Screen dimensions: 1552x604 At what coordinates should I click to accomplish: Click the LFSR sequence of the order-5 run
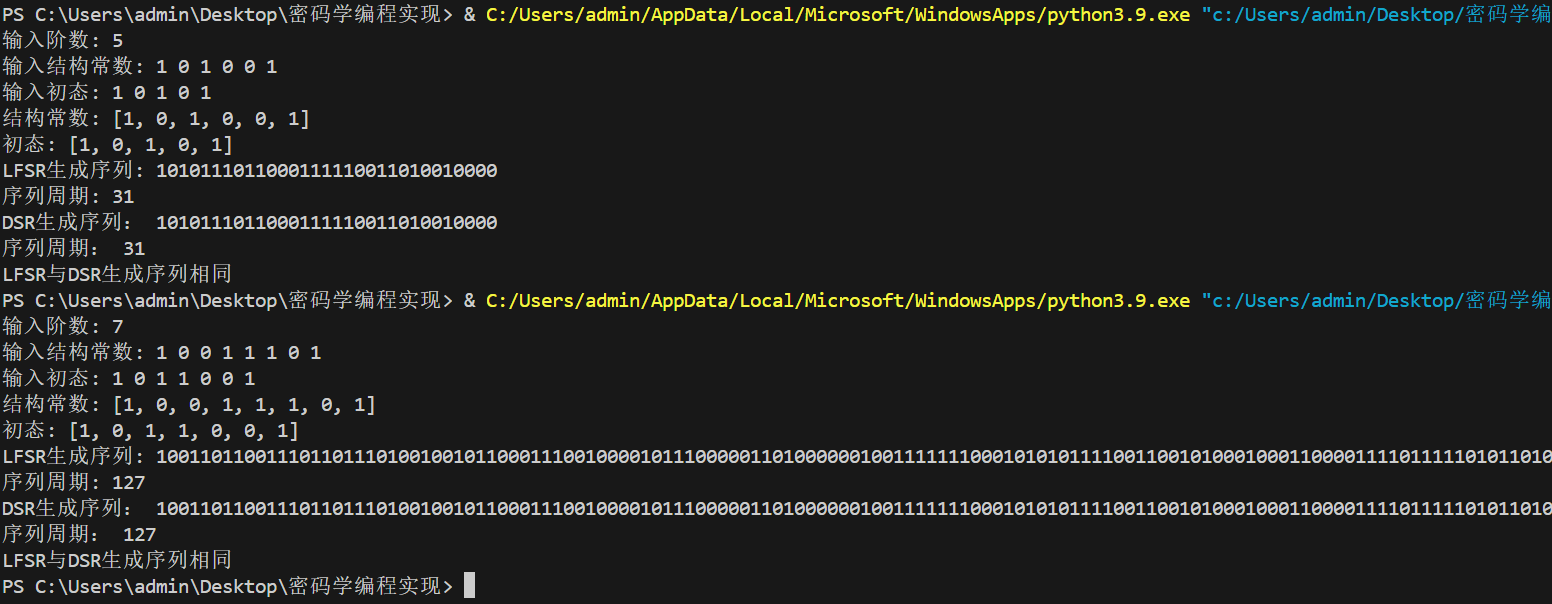[327, 171]
